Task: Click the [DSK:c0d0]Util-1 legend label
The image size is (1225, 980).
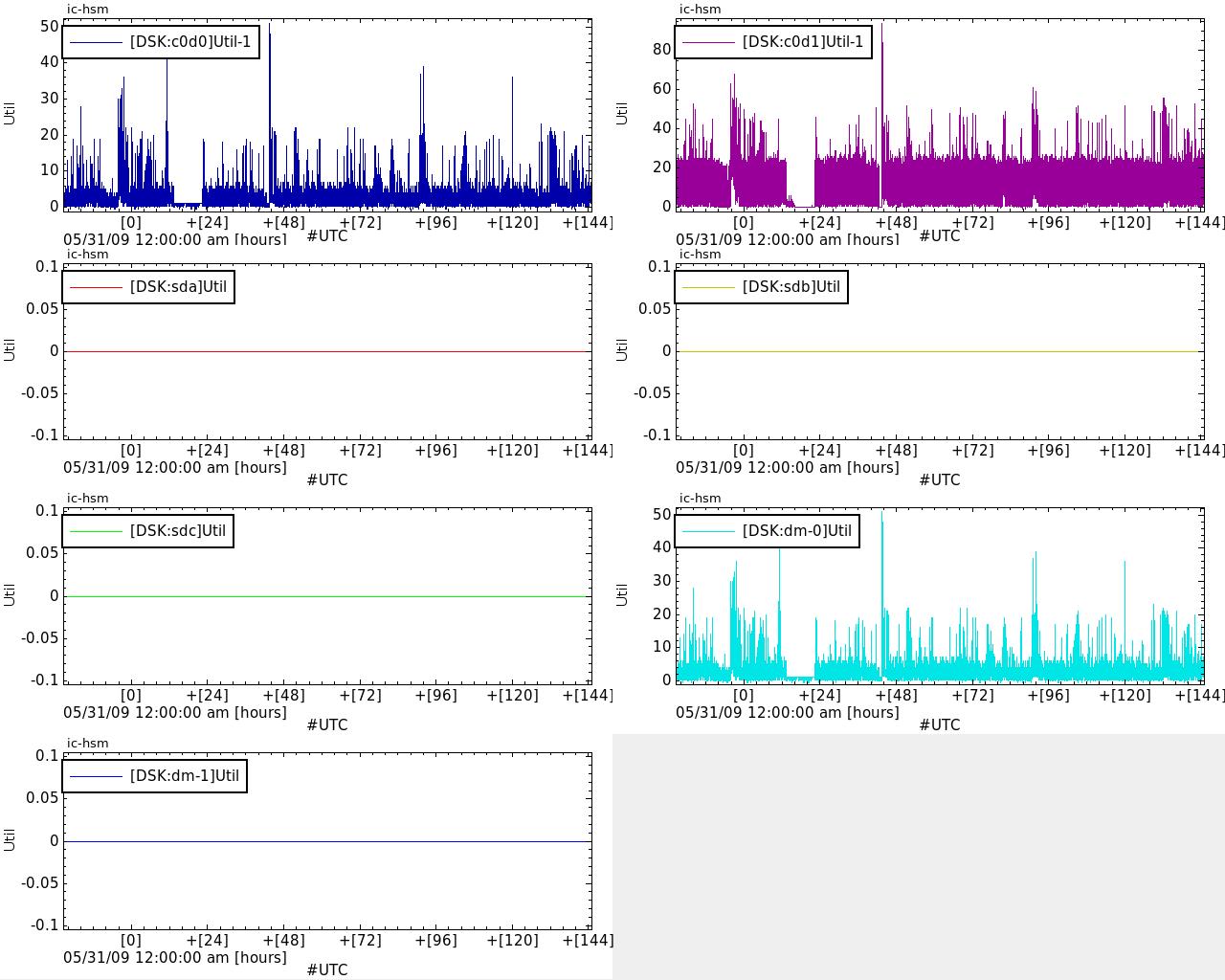Action: pyautogui.click(x=189, y=42)
